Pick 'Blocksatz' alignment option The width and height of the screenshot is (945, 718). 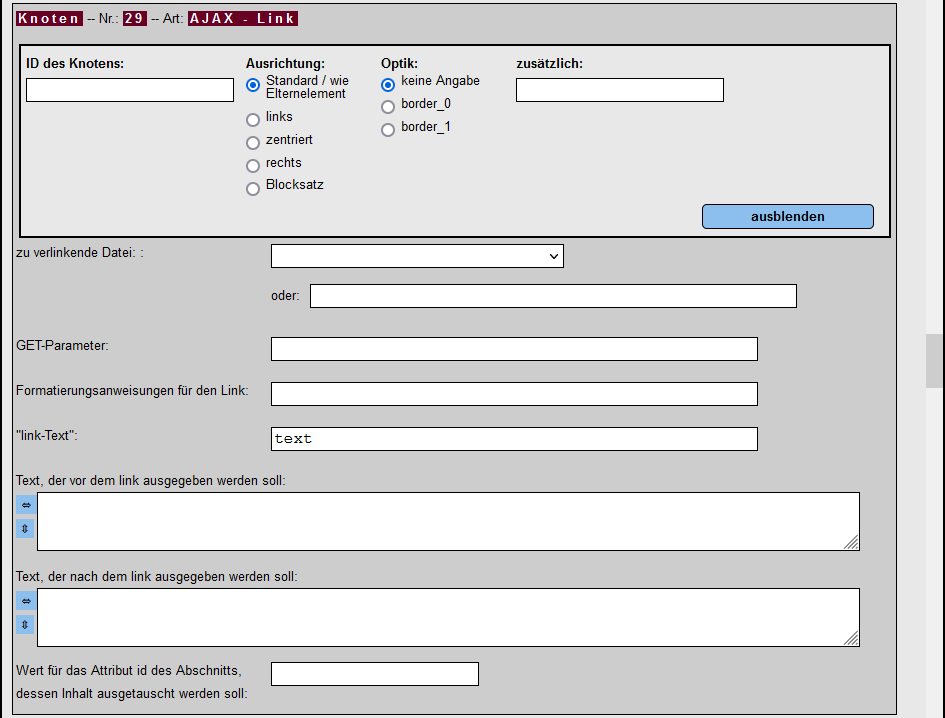click(253, 188)
